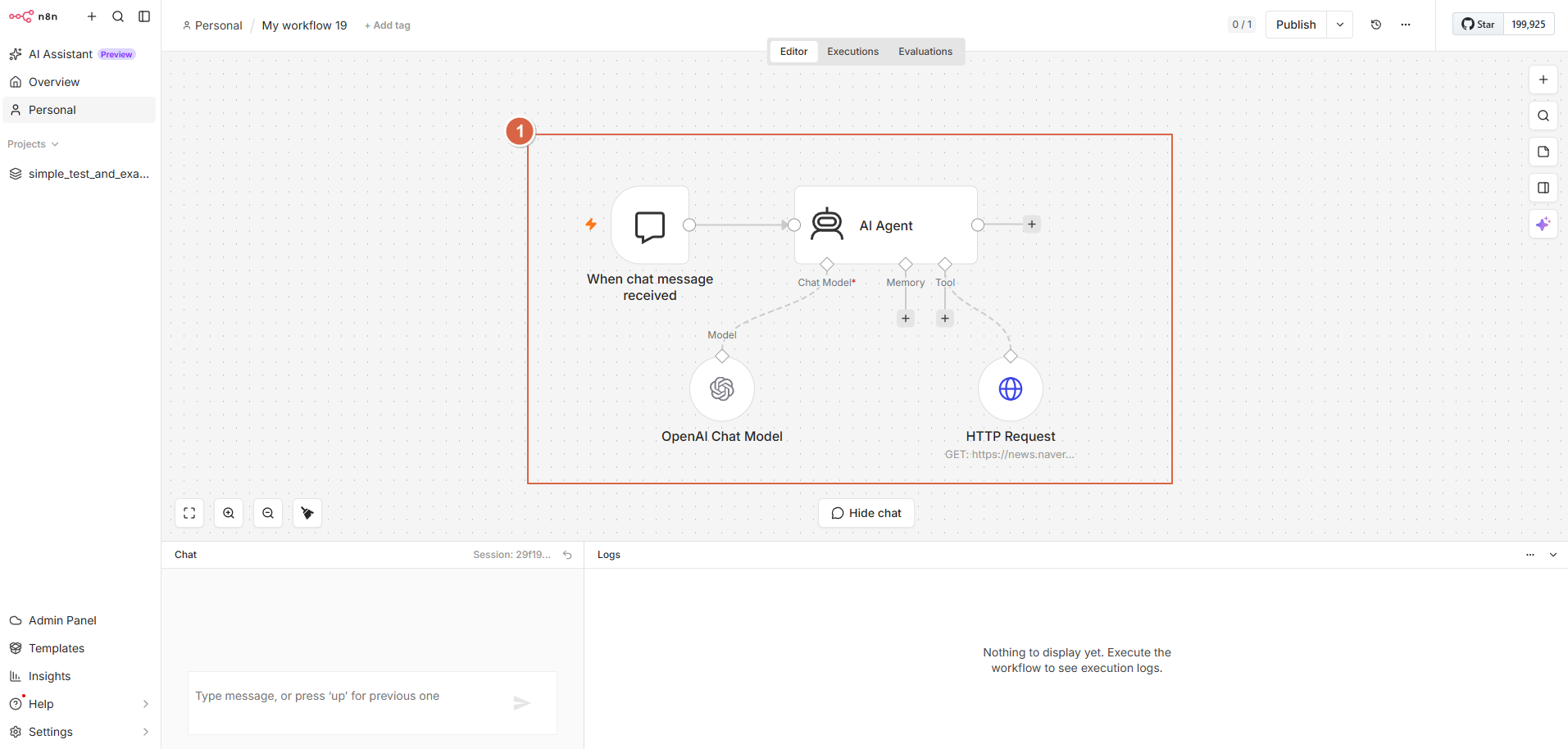1568x749 pixels.
Task: Toggle the focus panel icon on right
Action: (x=1543, y=188)
